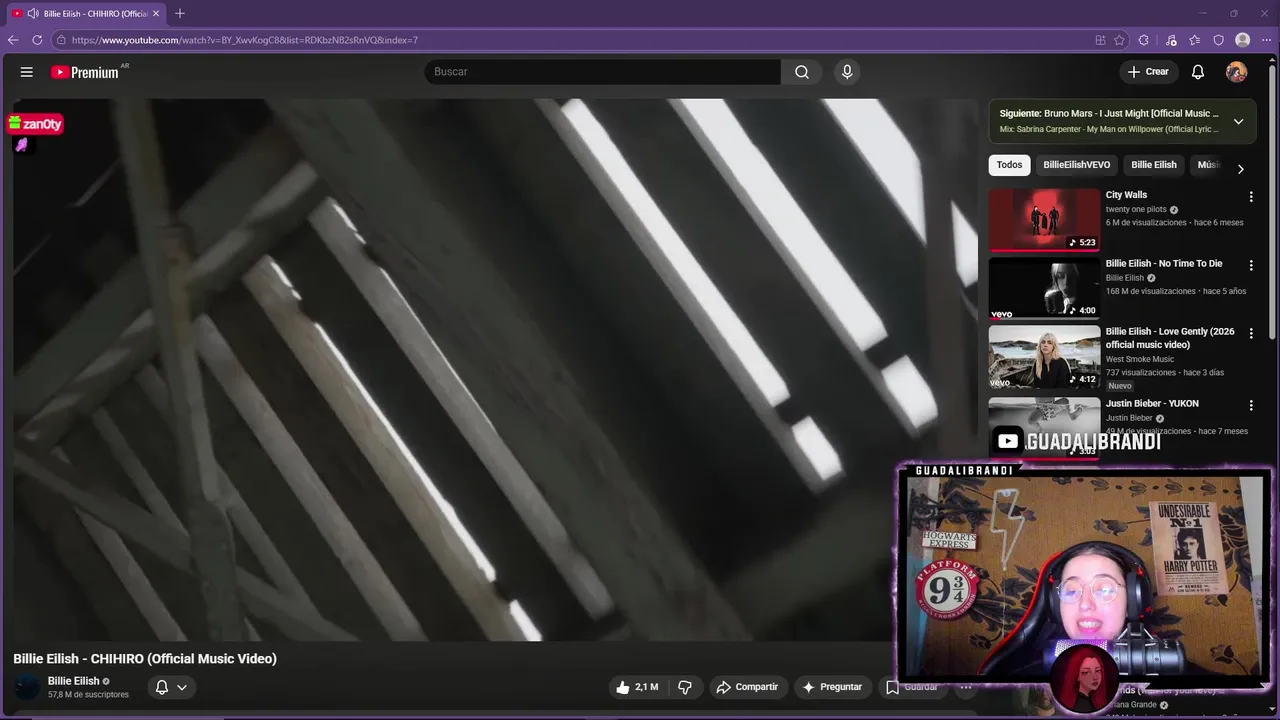The height and width of the screenshot is (720, 1280).
Task: Go to YouTube Premium home logo
Action: tap(85, 72)
